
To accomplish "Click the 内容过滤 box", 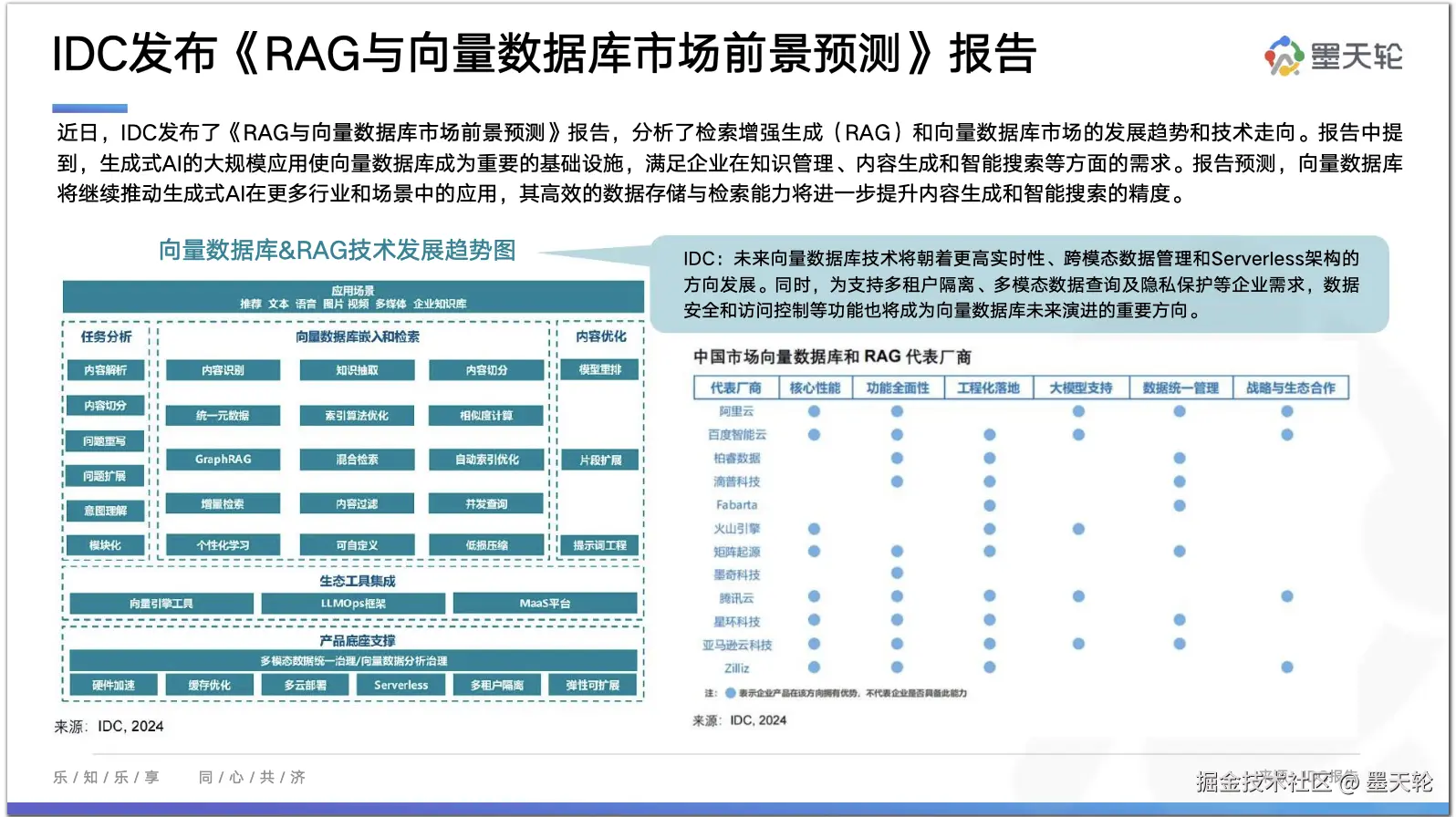I will tap(357, 504).
